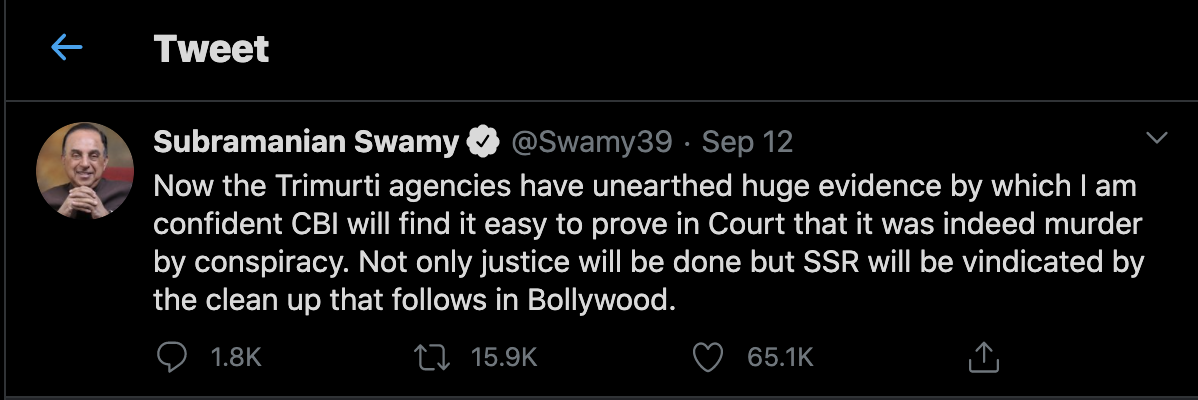1198x400 pixels.
Task: Like the tweet with the heart icon
Action: coord(708,356)
